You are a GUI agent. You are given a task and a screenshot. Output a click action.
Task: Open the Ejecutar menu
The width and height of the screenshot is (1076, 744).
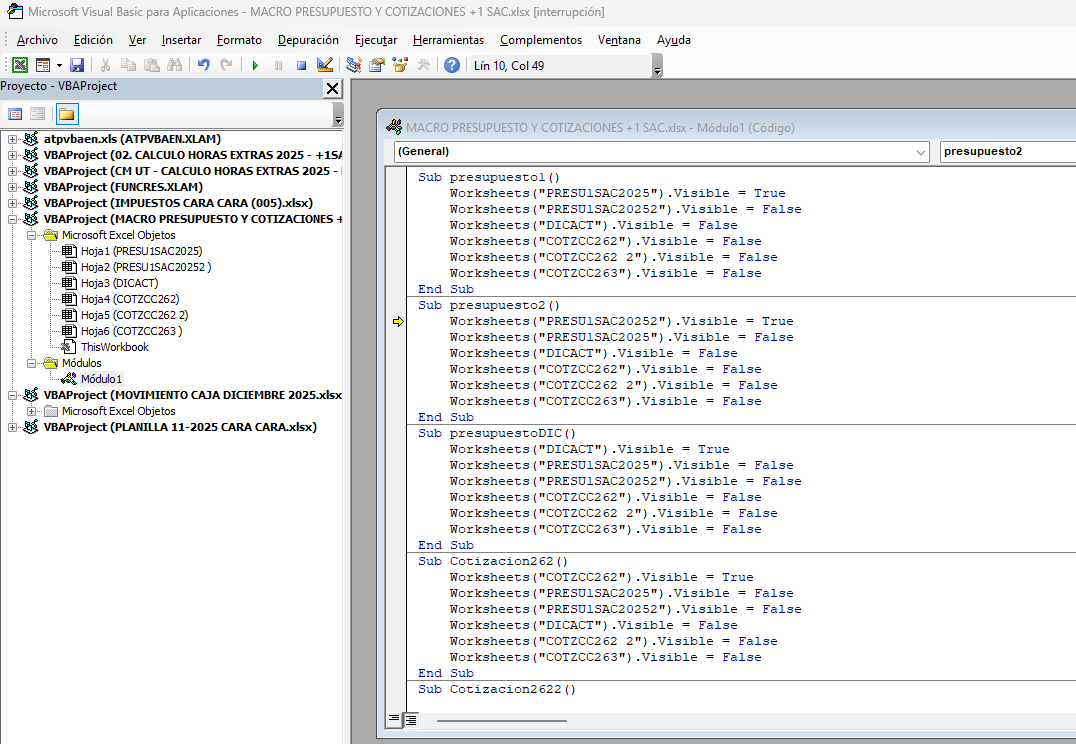[376, 40]
